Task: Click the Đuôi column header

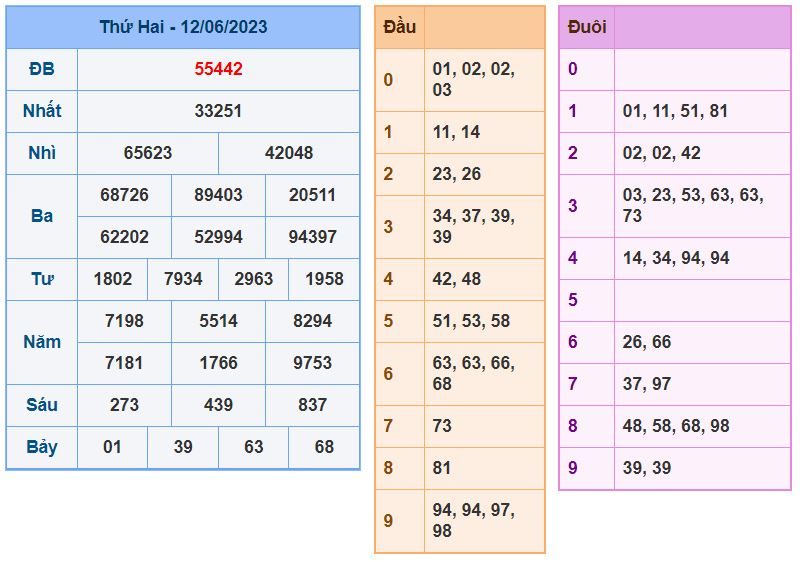Action: 587,27
